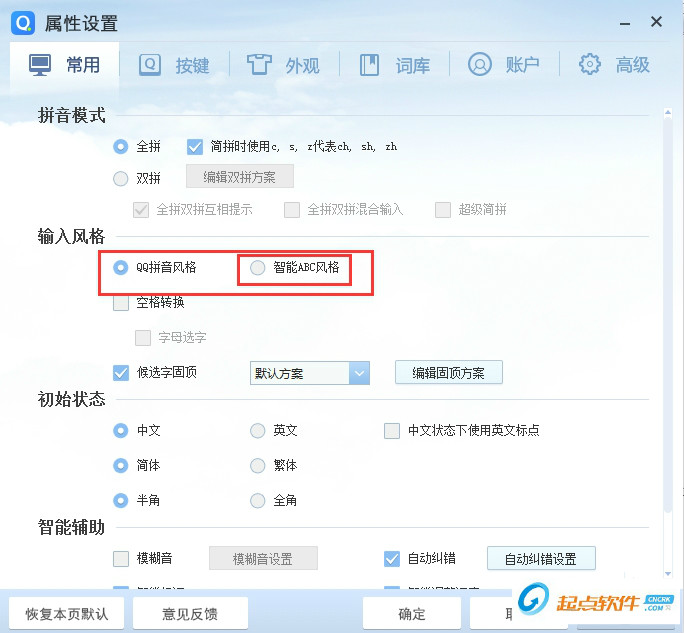Image resolution: width=684 pixels, height=633 pixels.
Task: Confirm settings with 确定 button
Action: [412, 614]
